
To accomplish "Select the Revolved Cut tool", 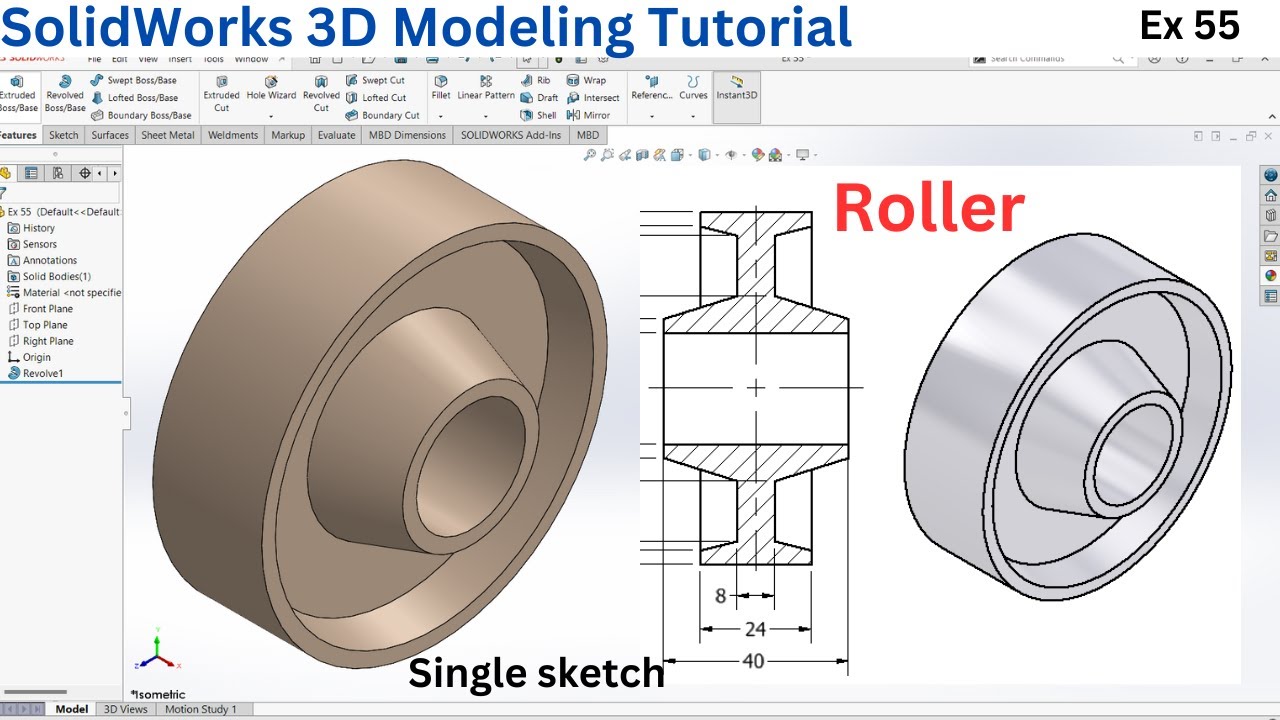I will [x=321, y=94].
